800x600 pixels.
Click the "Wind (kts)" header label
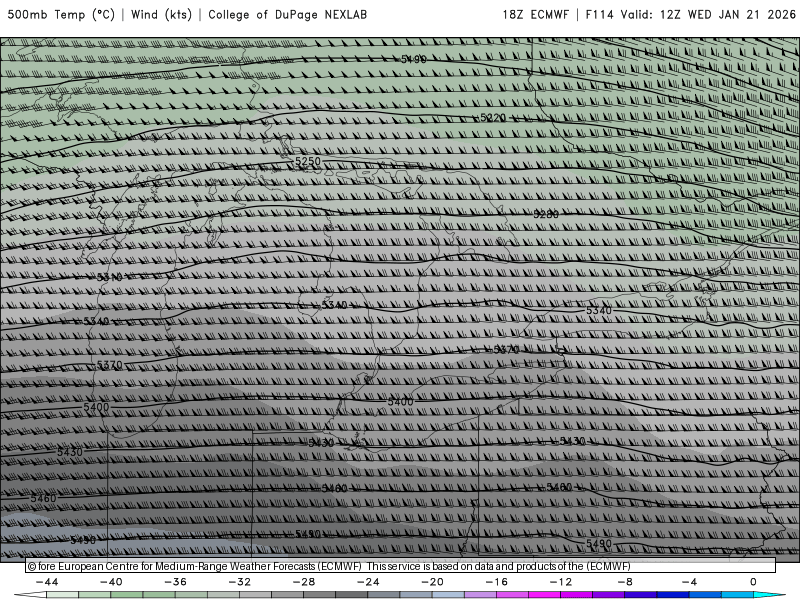click(161, 14)
